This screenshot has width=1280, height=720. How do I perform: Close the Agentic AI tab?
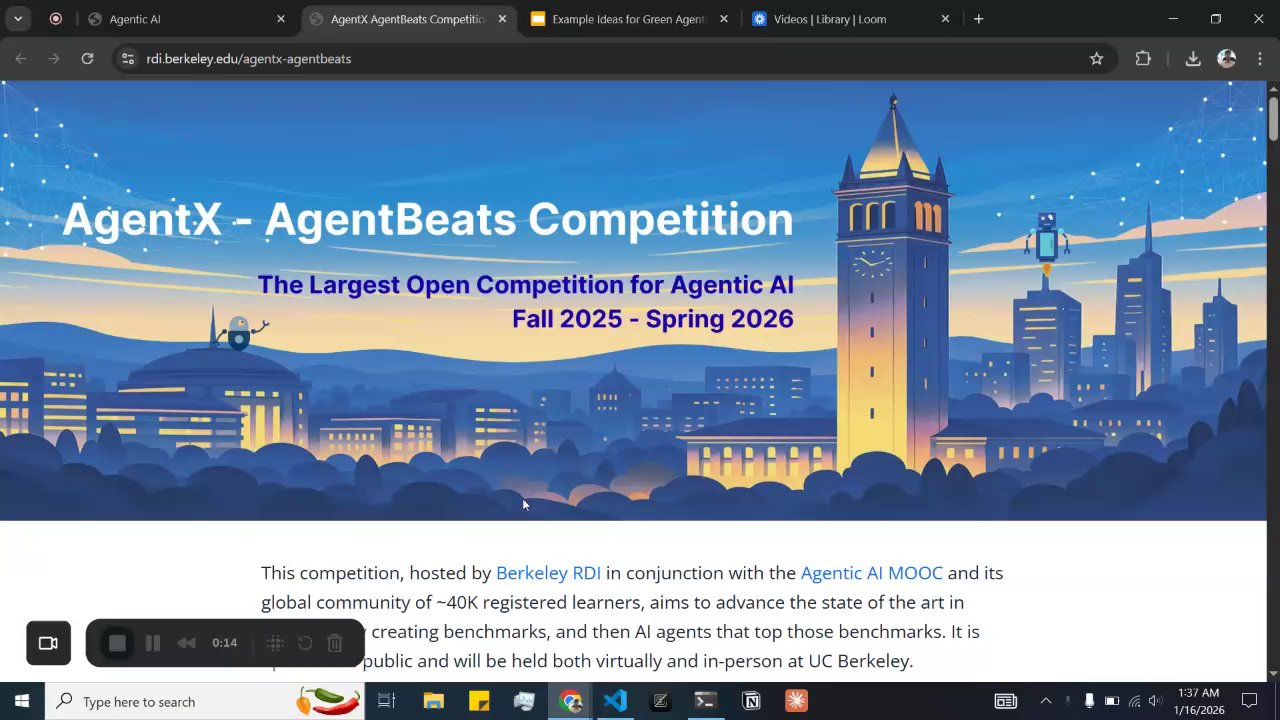[281, 19]
